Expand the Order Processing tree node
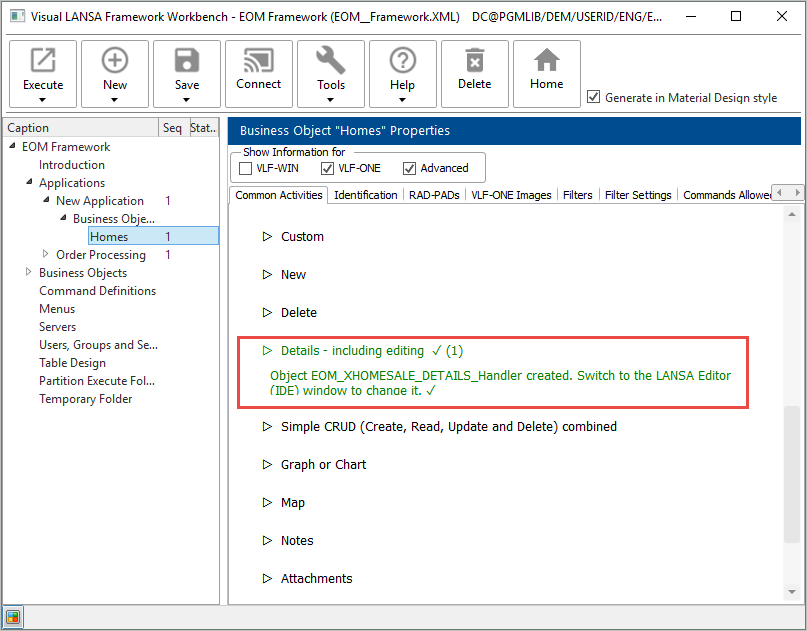Image resolution: width=807 pixels, height=631 pixels. 46,254
